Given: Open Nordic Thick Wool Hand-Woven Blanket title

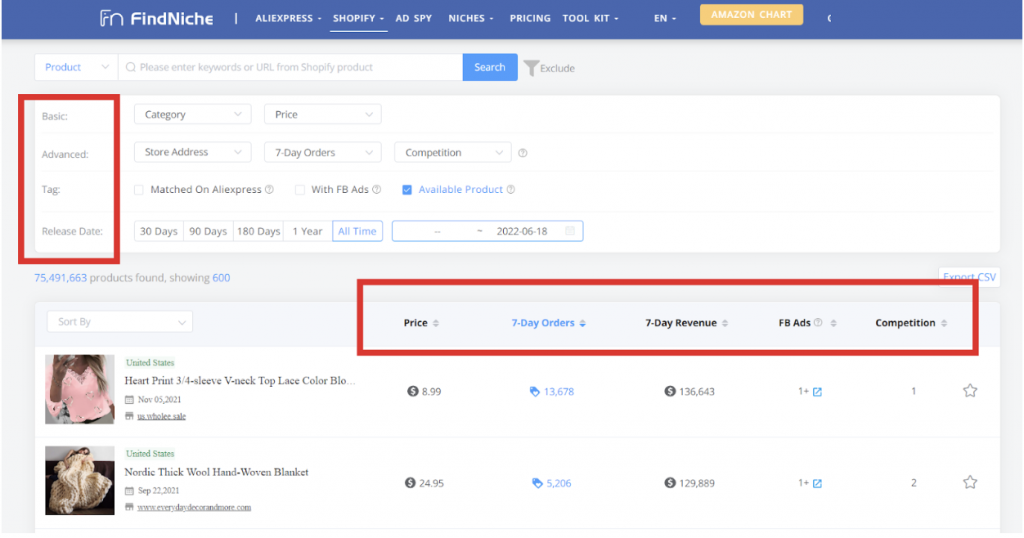Looking at the screenshot, I should tap(216, 472).
